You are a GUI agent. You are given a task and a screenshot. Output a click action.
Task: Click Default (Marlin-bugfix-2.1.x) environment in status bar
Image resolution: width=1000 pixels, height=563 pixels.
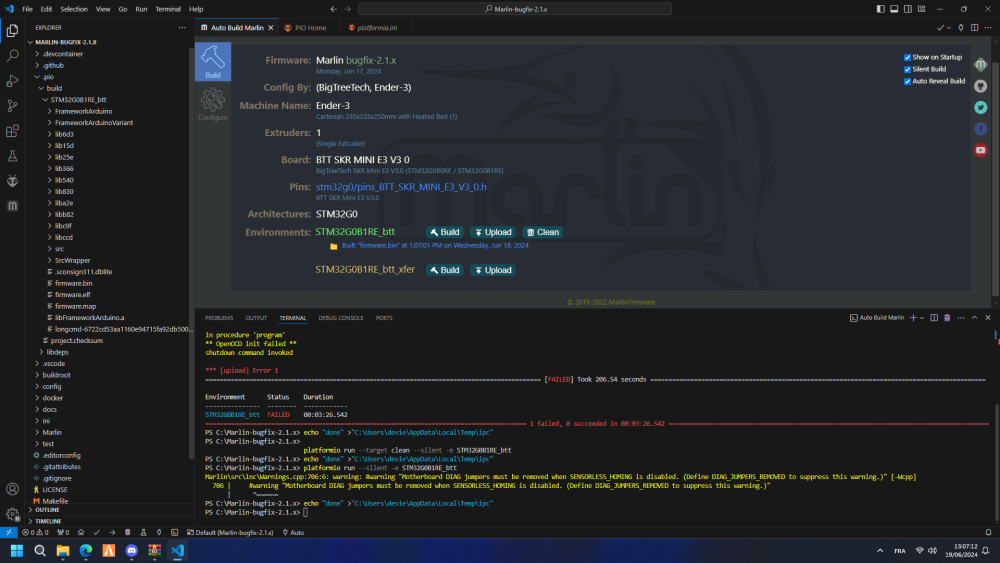click(230, 532)
